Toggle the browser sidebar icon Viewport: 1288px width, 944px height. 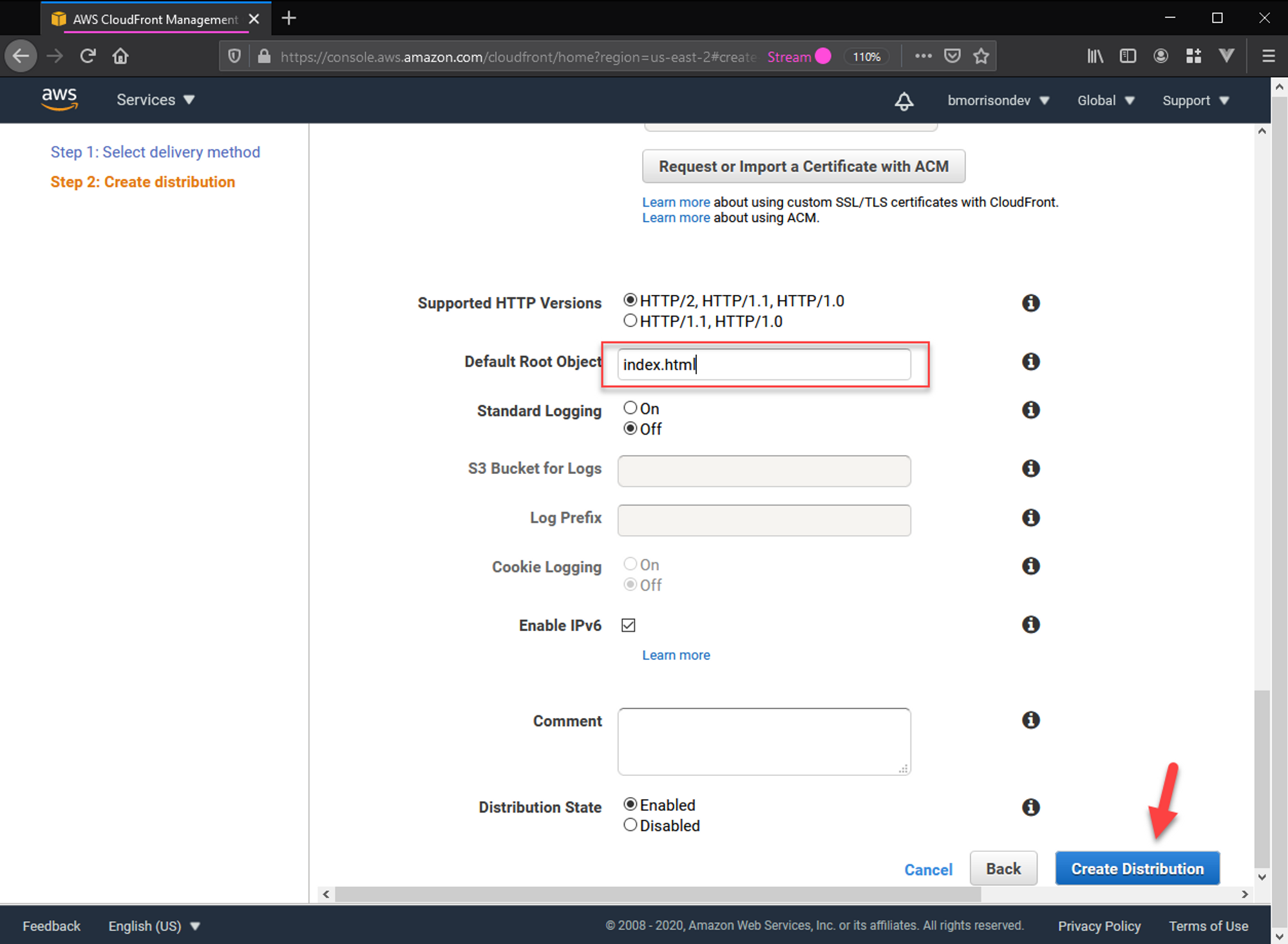(x=1128, y=56)
